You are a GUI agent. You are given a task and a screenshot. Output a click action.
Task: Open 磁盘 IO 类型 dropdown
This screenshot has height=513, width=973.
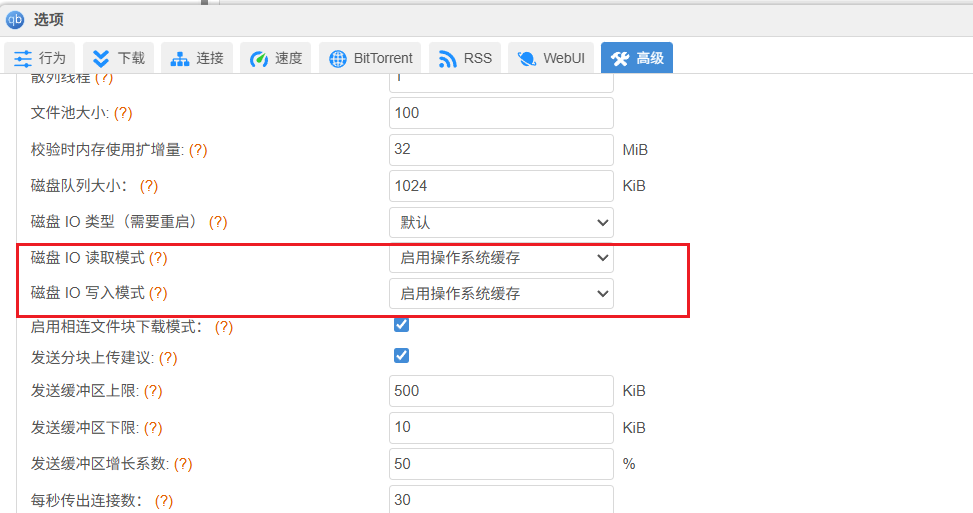click(x=501, y=222)
